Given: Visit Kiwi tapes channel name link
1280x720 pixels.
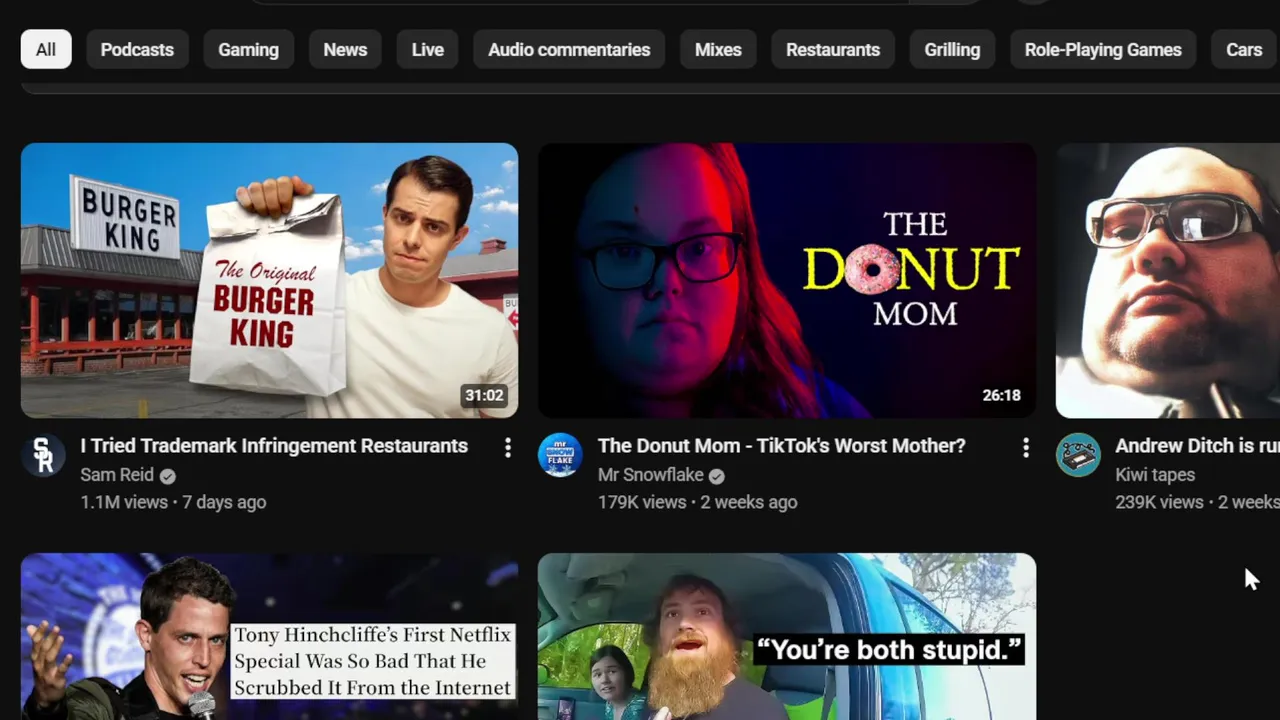Looking at the screenshot, I should [1155, 475].
